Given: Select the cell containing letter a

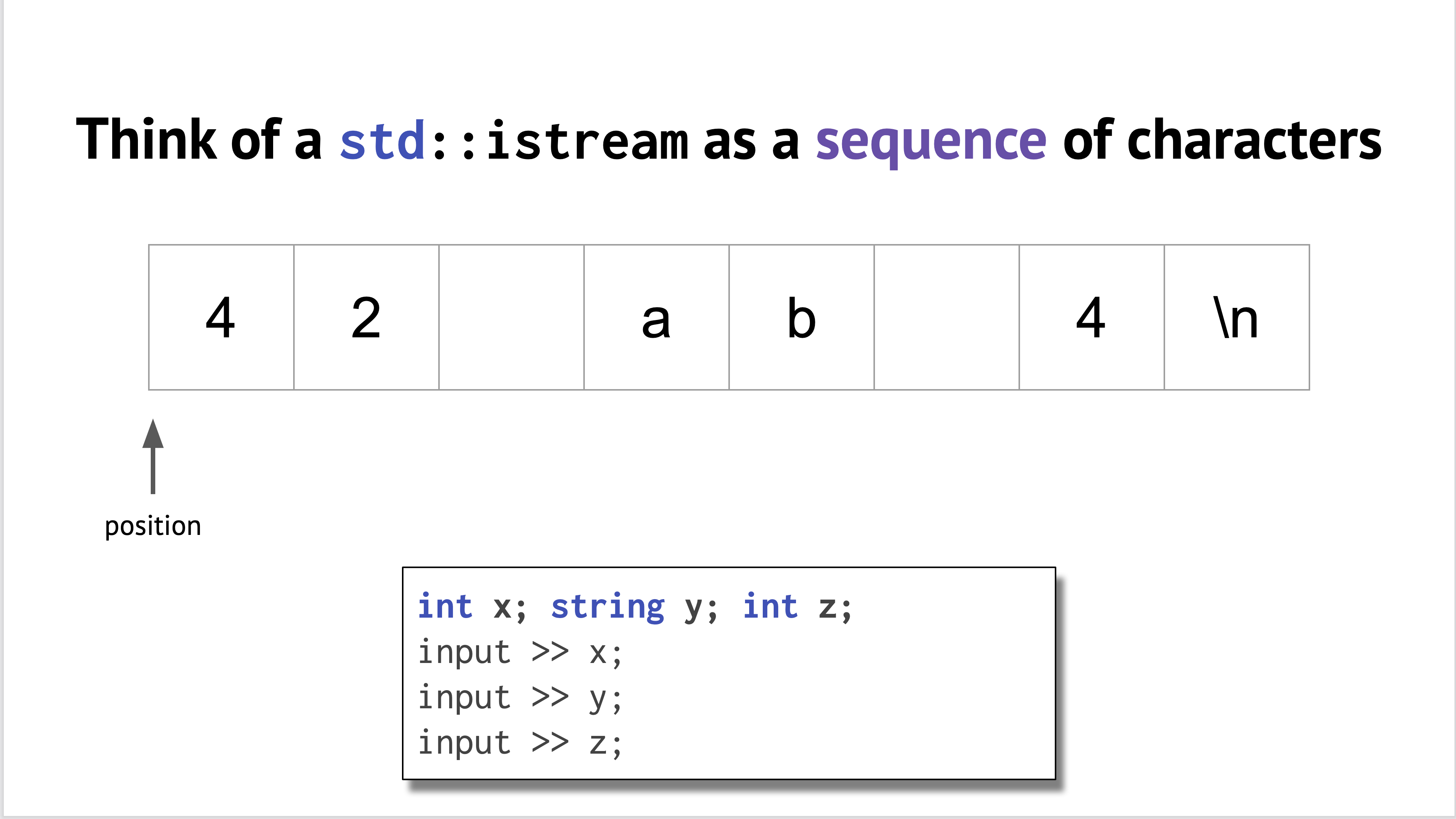Looking at the screenshot, I should [x=656, y=317].
